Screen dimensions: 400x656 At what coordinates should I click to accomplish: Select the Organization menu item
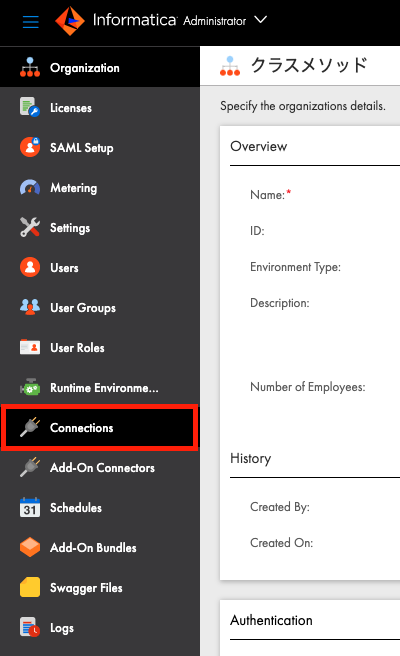coord(100,67)
